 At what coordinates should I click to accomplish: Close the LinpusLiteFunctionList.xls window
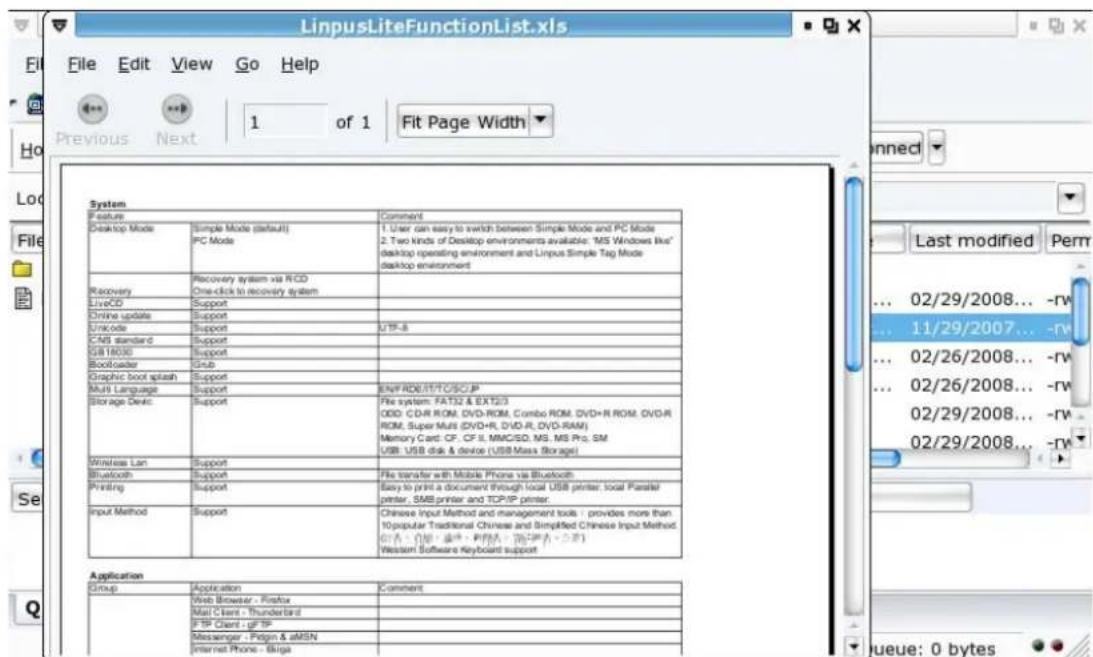[854, 26]
